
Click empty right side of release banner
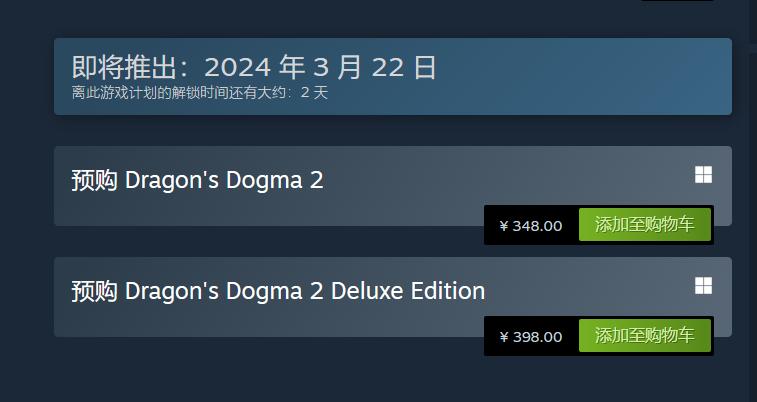pos(600,76)
